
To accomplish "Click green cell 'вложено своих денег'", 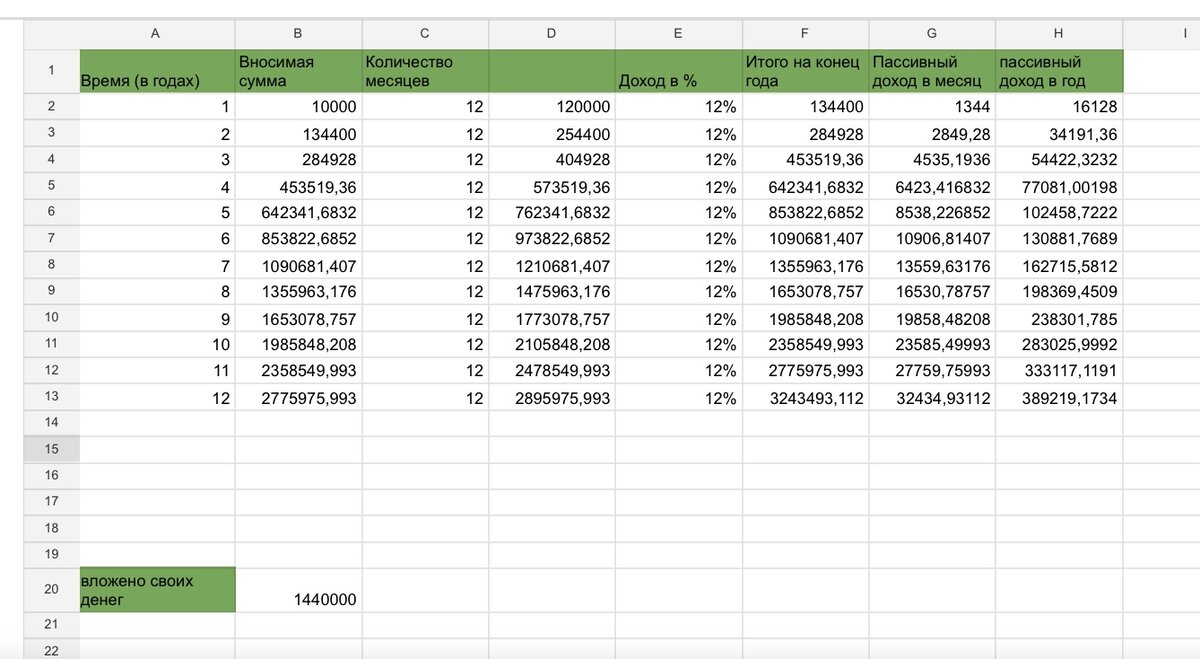I will click(x=157, y=589).
